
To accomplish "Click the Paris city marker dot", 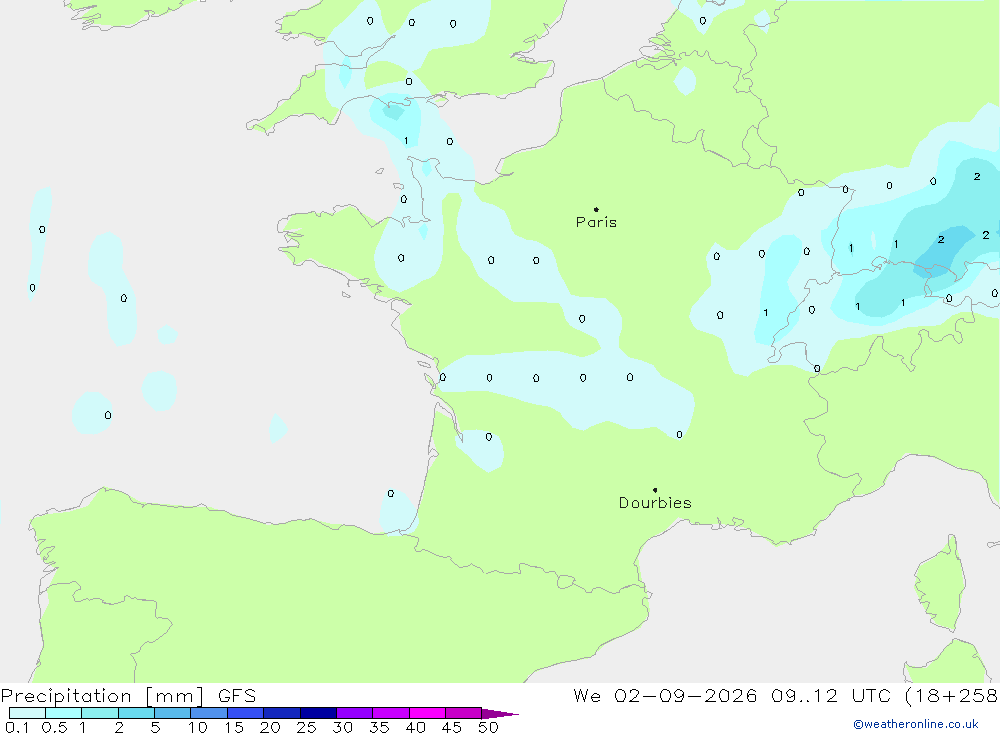I will (596, 209).
